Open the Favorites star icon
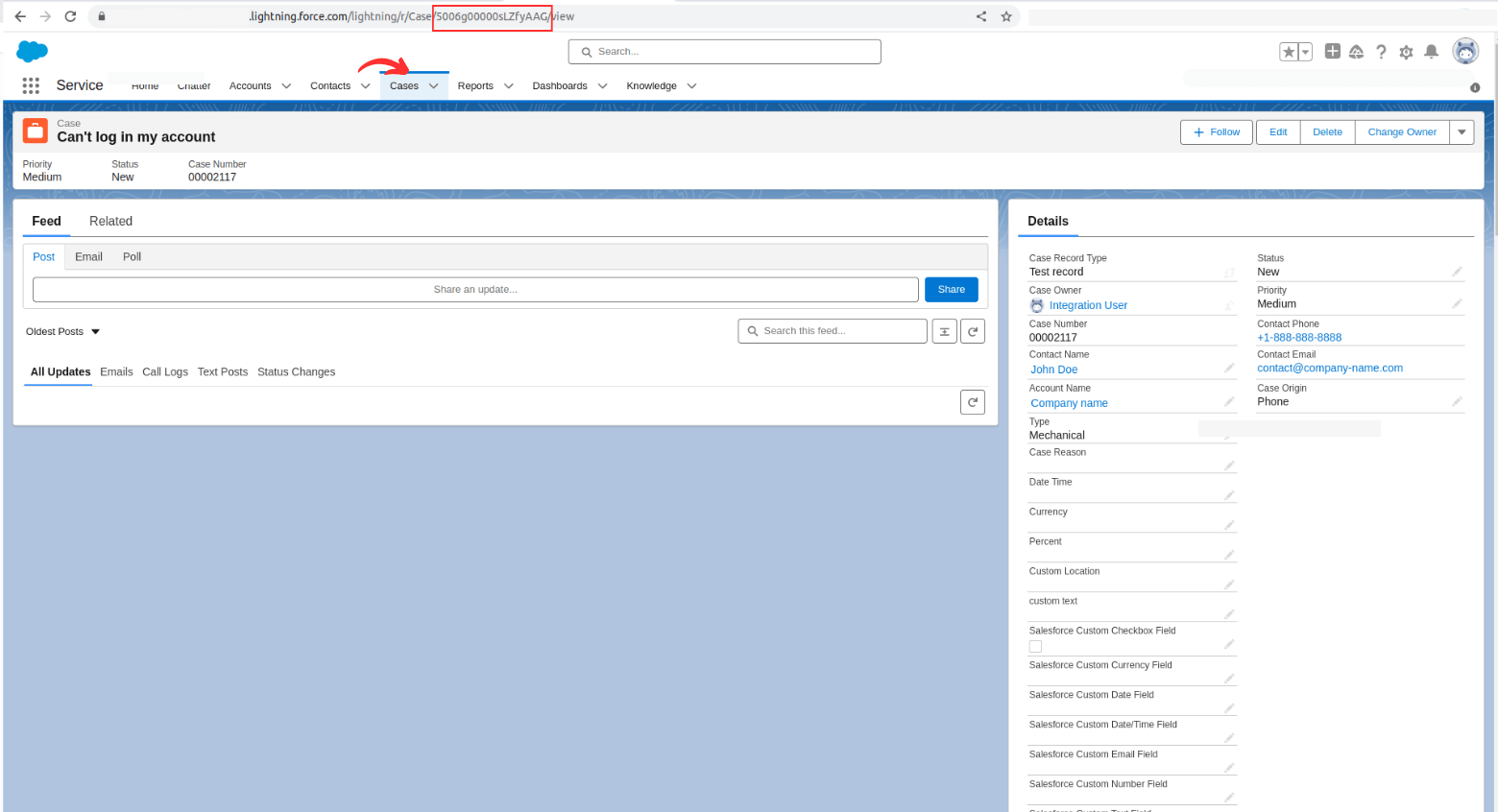Screen dimensions: 1498x812 pos(1289,52)
